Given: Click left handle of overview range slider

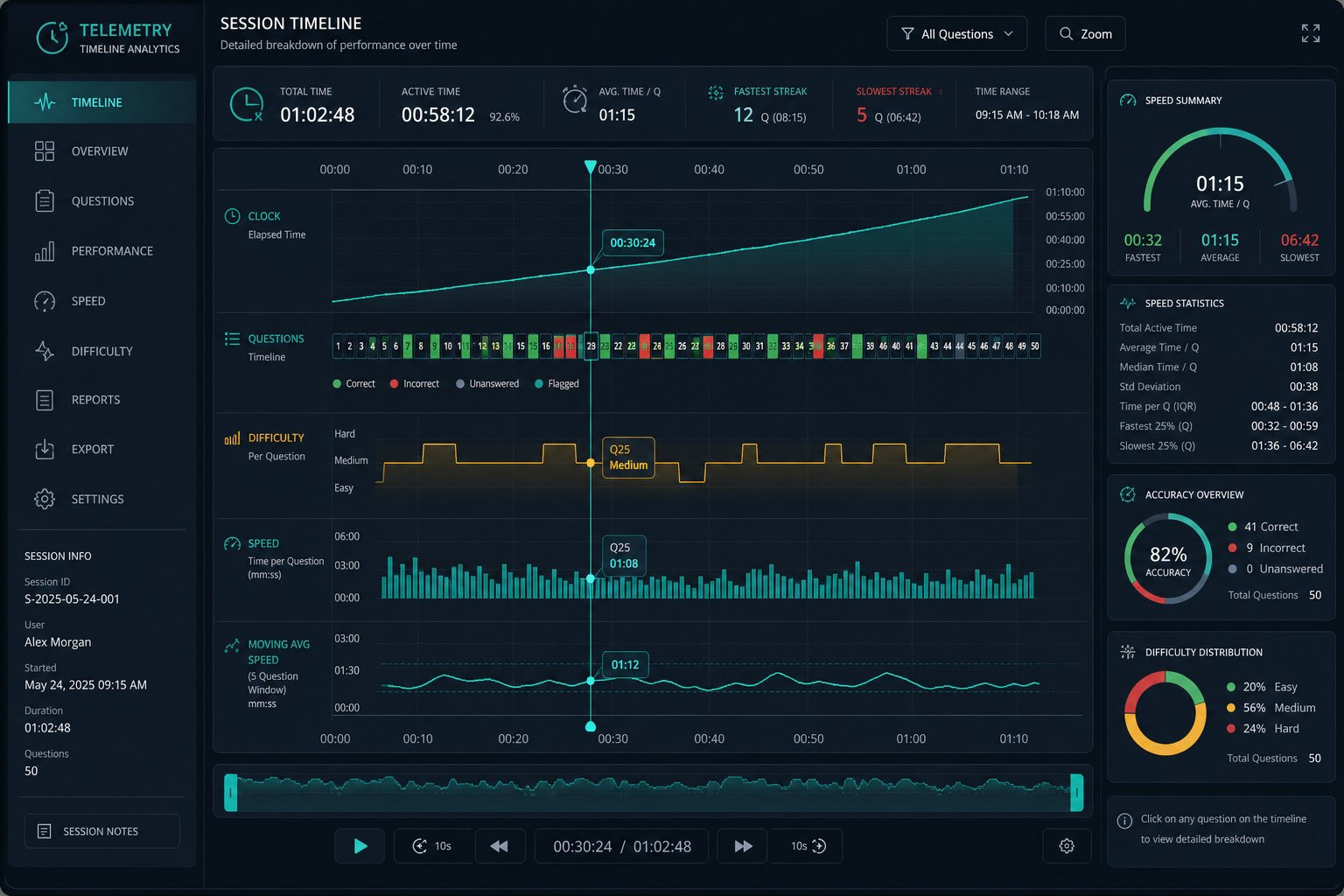Looking at the screenshot, I should 231,793.
